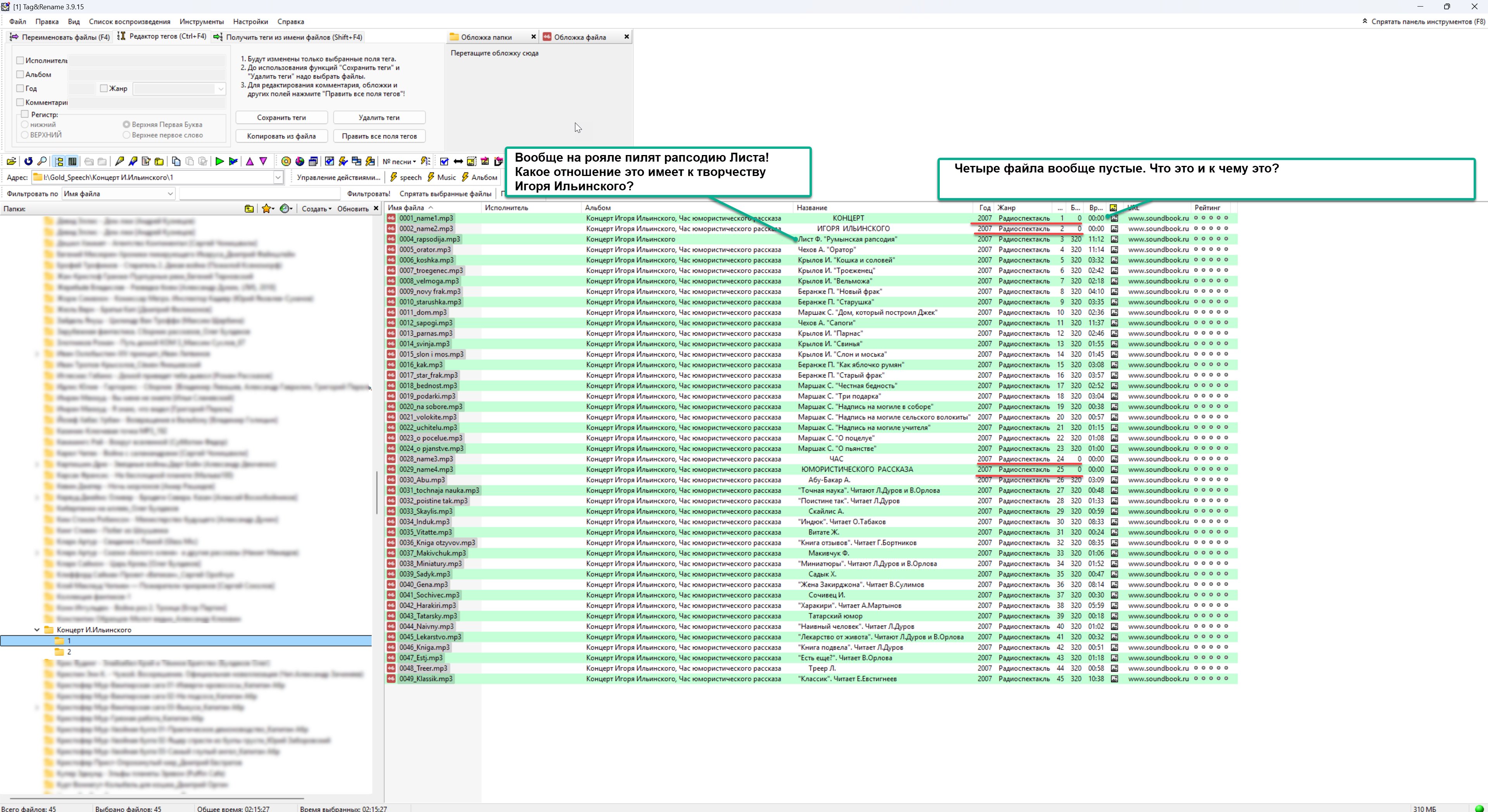Click the Сохранить теги button

281,117
